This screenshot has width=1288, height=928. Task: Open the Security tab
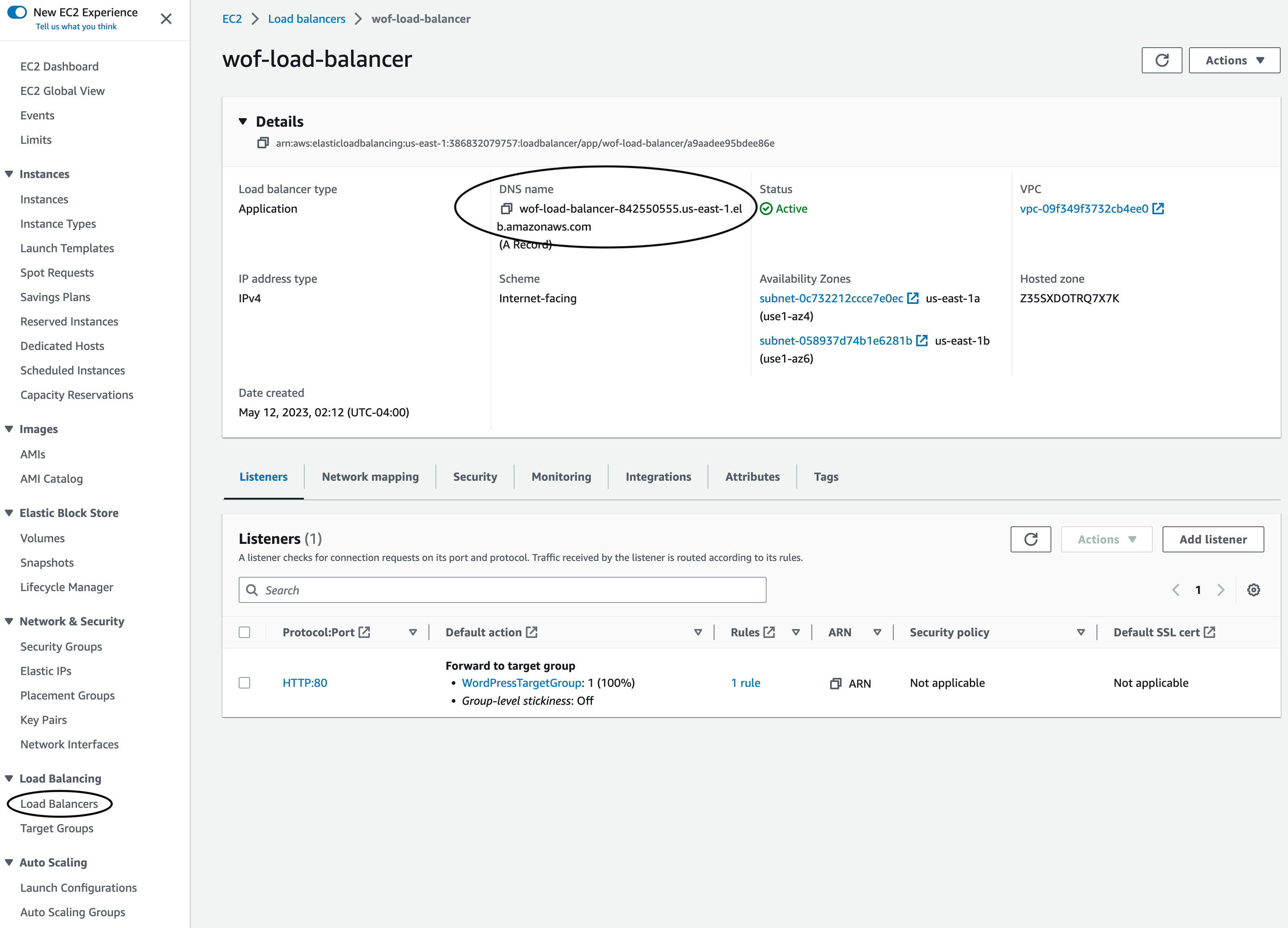click(475, 477)
